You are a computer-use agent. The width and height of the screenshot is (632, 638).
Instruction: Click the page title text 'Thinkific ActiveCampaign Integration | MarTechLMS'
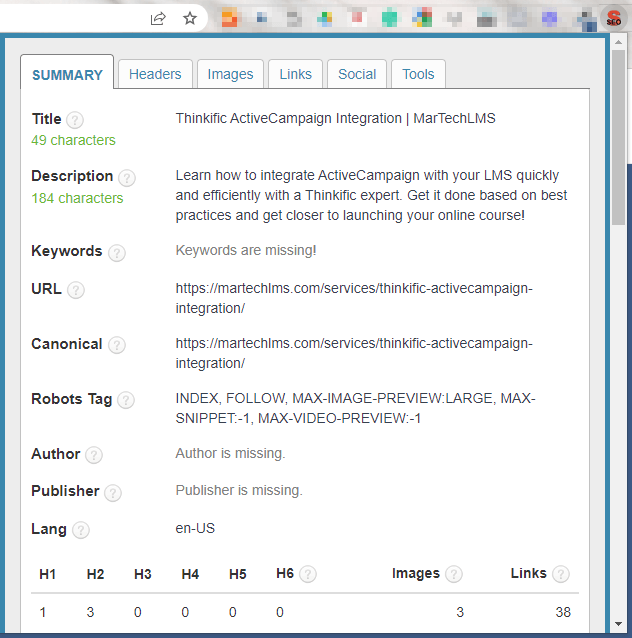pyautogui.click(x=335, y=118)
